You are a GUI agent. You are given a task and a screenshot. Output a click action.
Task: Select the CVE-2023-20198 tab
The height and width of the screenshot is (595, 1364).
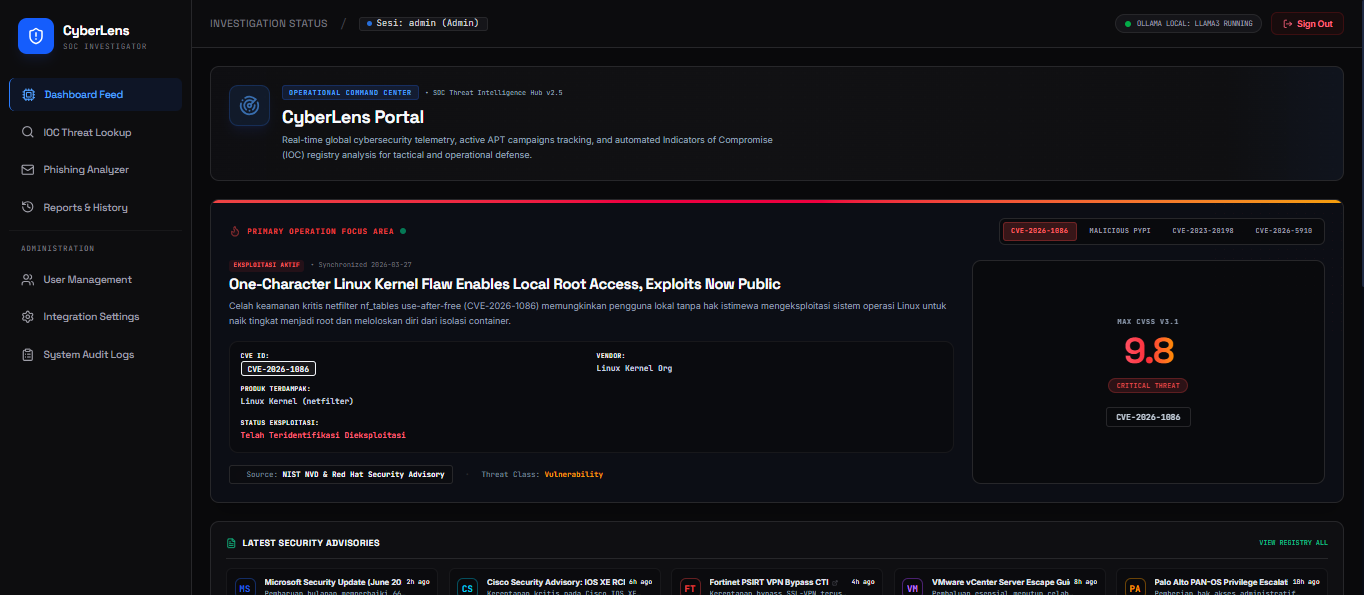(1203, 231)
